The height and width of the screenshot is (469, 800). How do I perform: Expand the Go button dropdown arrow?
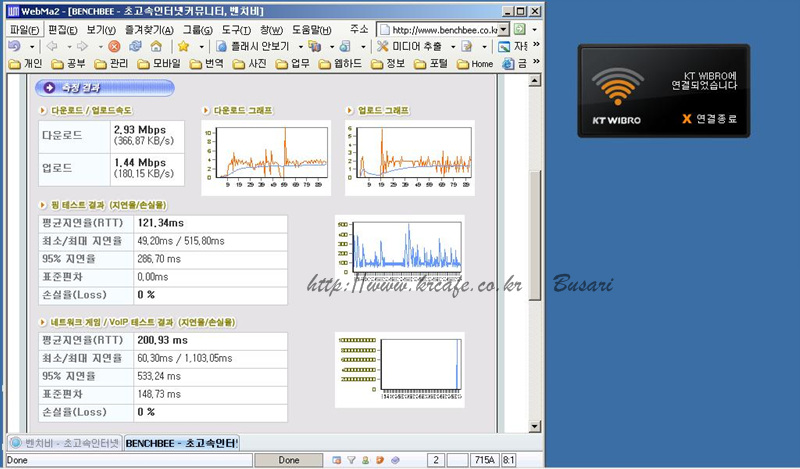click(x=534, y=30)
